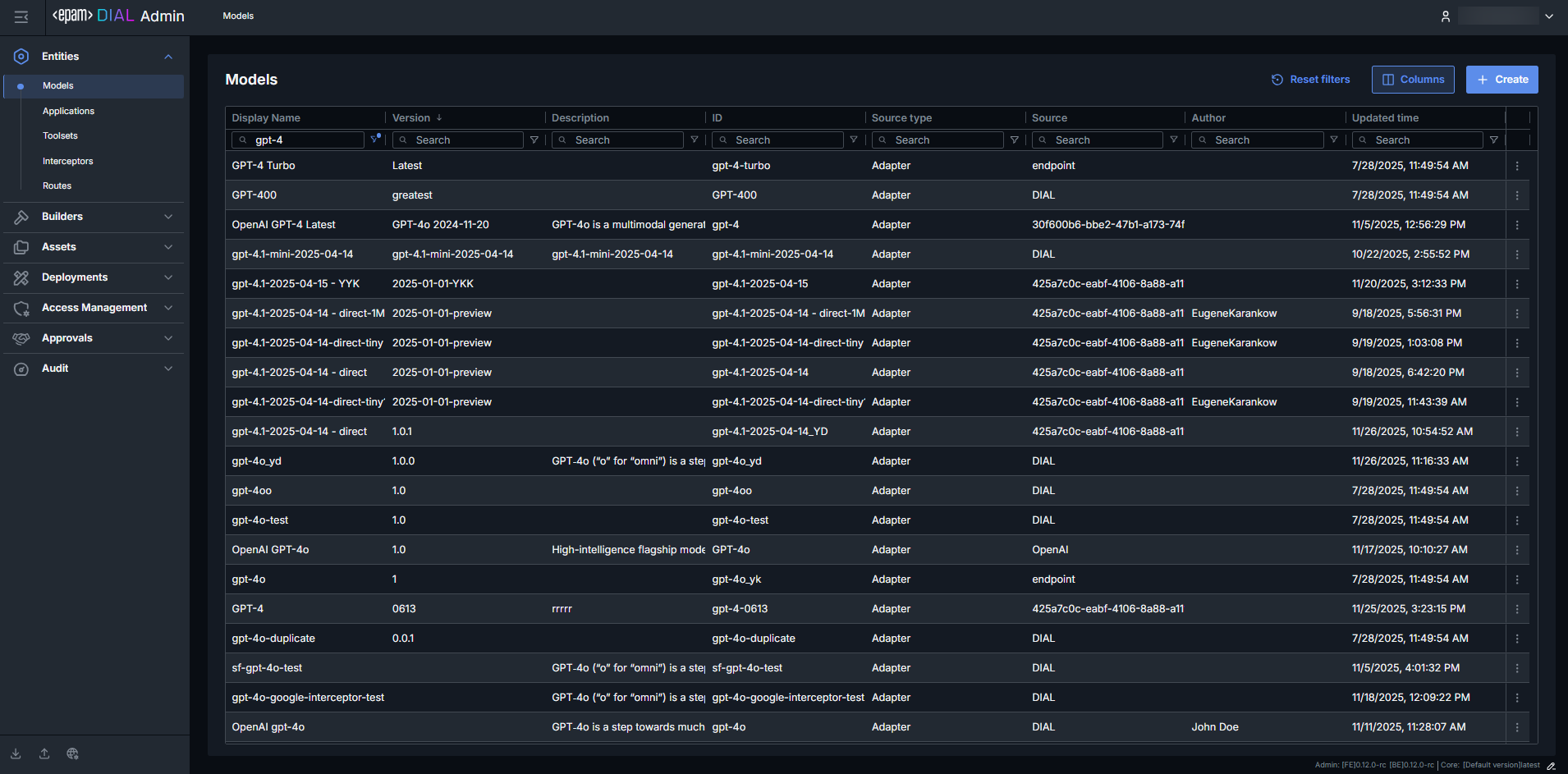The image size is (1568, 774).
Task: Click Reset filters link
Action: (1311, 80)
